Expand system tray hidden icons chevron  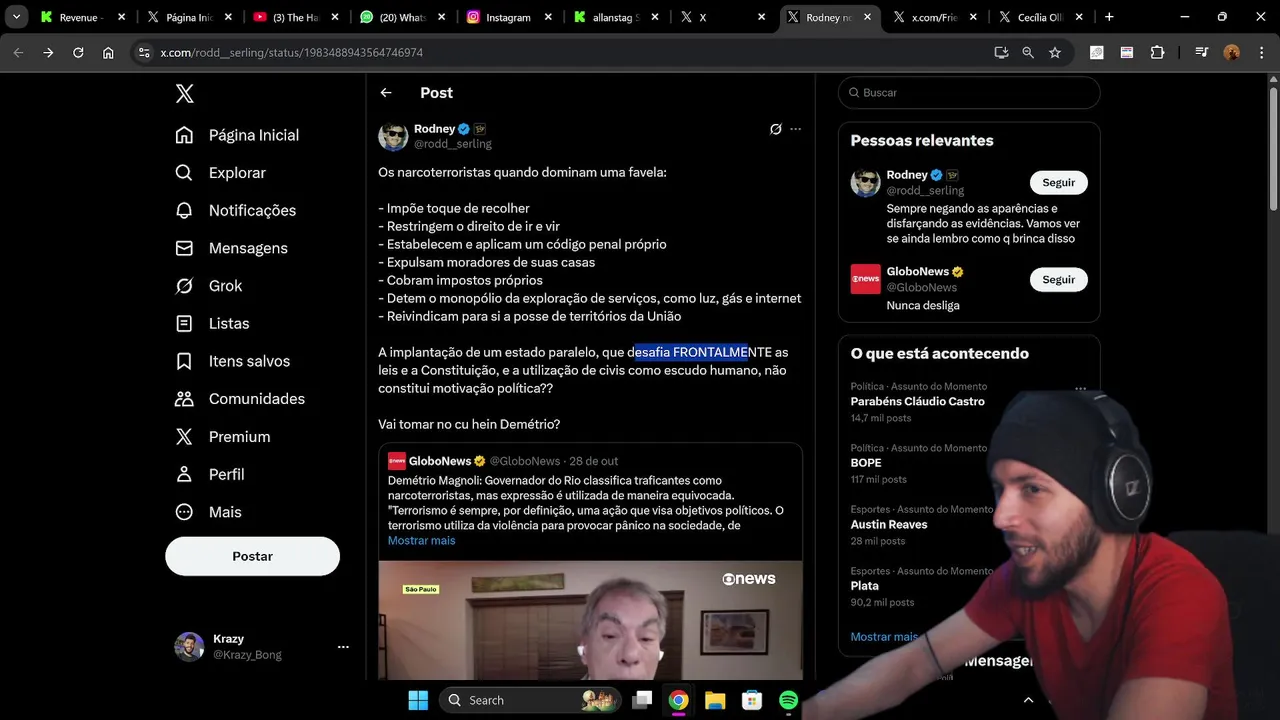[x=1028, y=700]
